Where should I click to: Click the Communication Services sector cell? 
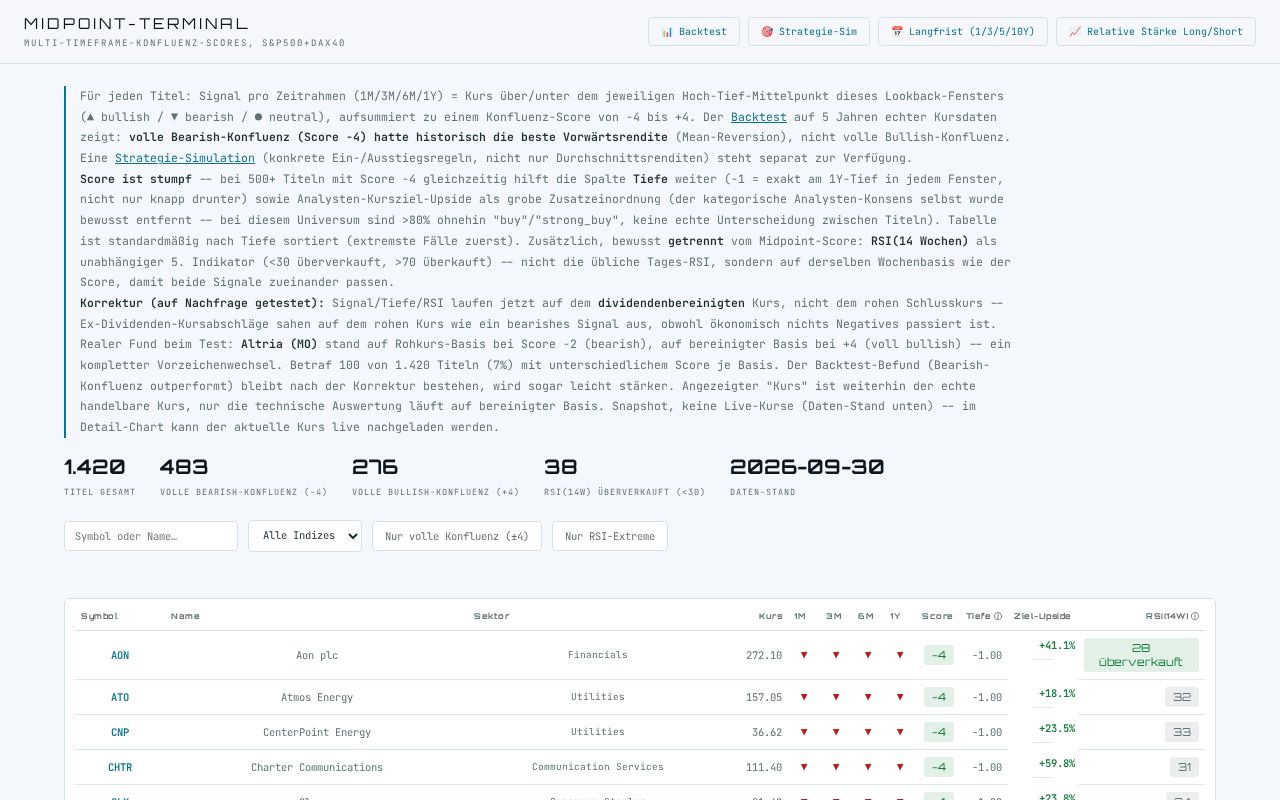pyautogui.click(x=598, y=767)
